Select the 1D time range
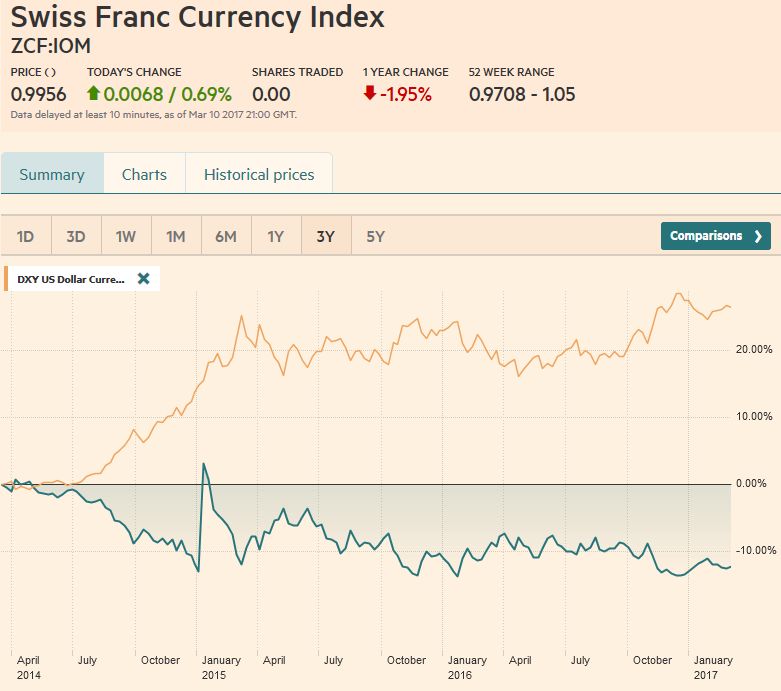This screenshot has width=781, height=691. [26, 237]
